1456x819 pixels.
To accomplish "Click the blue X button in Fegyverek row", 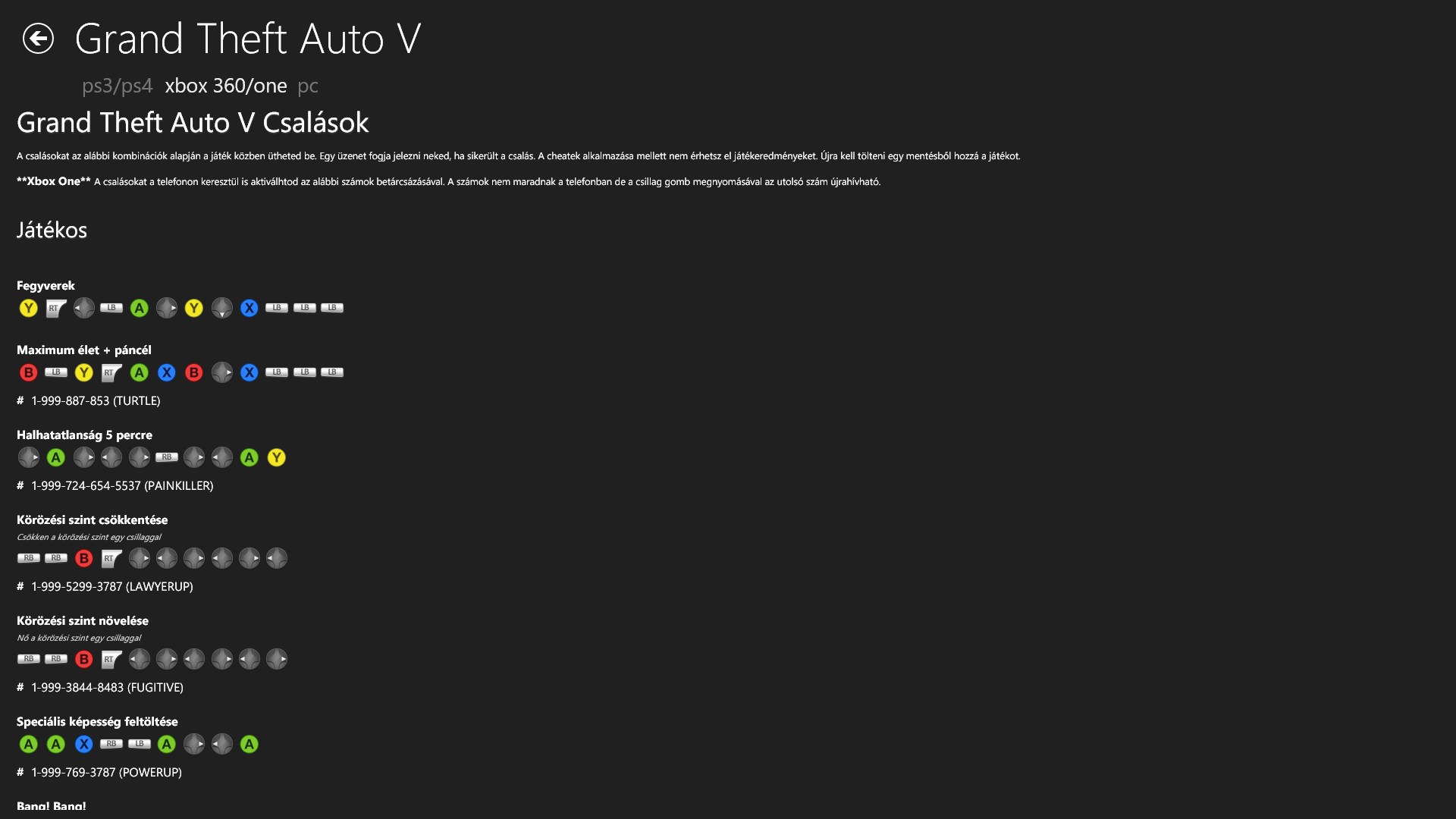I will click(249, 308).
